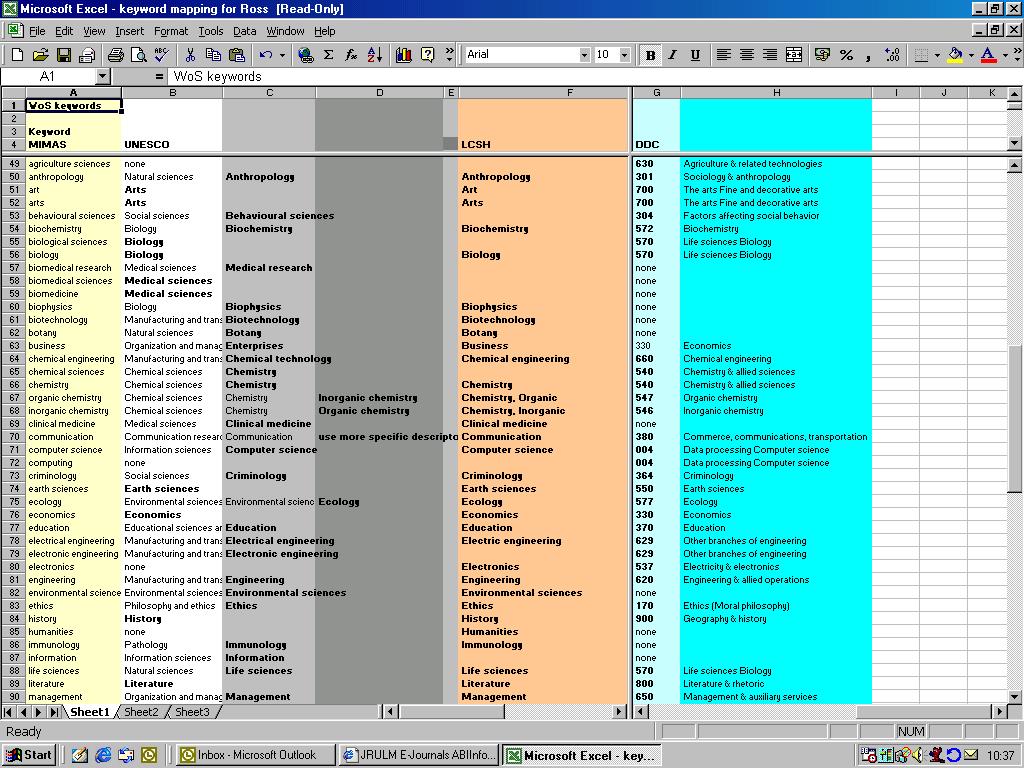This screenshot has width=1024, height=768.
Task: Click the Insert Hyperlink globe icon
Action: (x=305, y=55)
